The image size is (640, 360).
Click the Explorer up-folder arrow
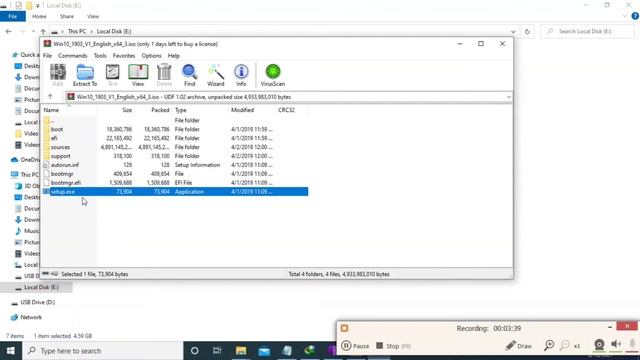(x=43, y=31)
